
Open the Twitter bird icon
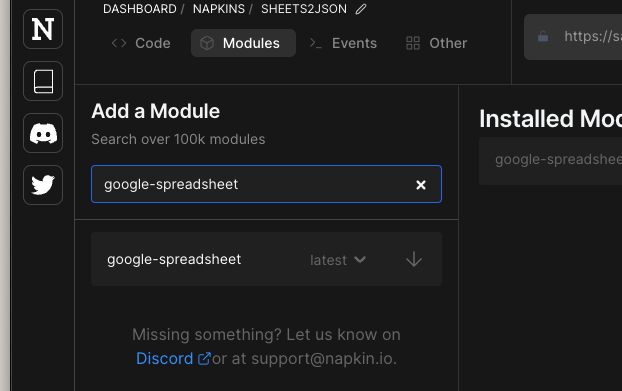pyautogui.click(x=43, y=185)
